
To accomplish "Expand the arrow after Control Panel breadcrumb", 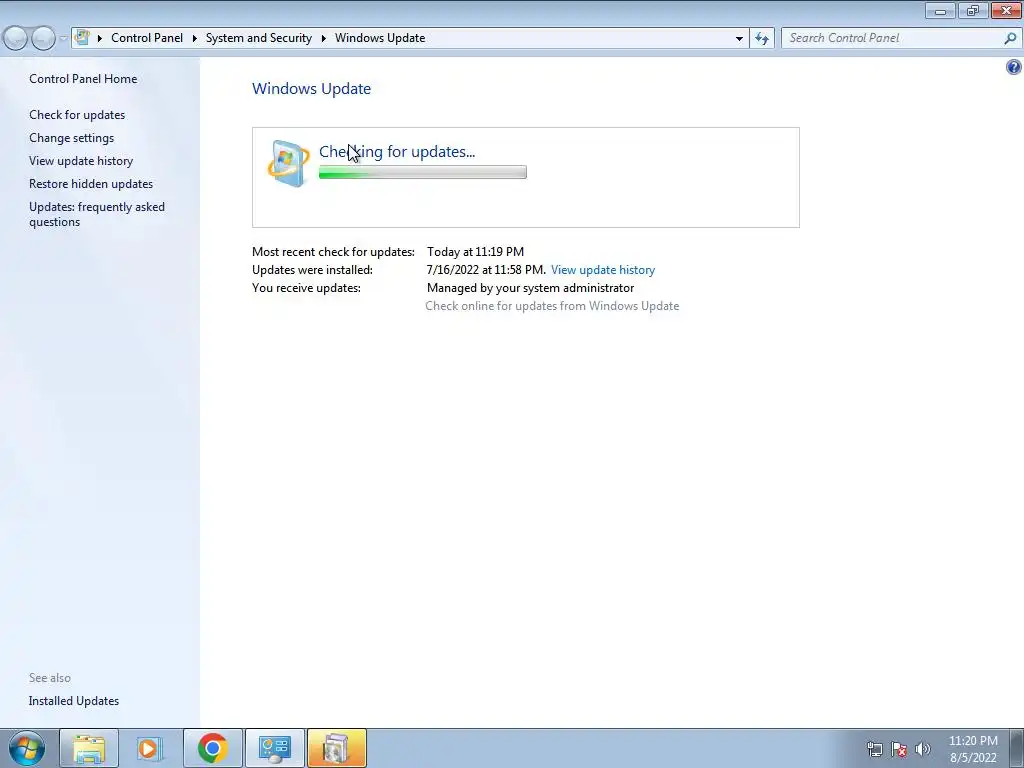I will tap(195, 38).
